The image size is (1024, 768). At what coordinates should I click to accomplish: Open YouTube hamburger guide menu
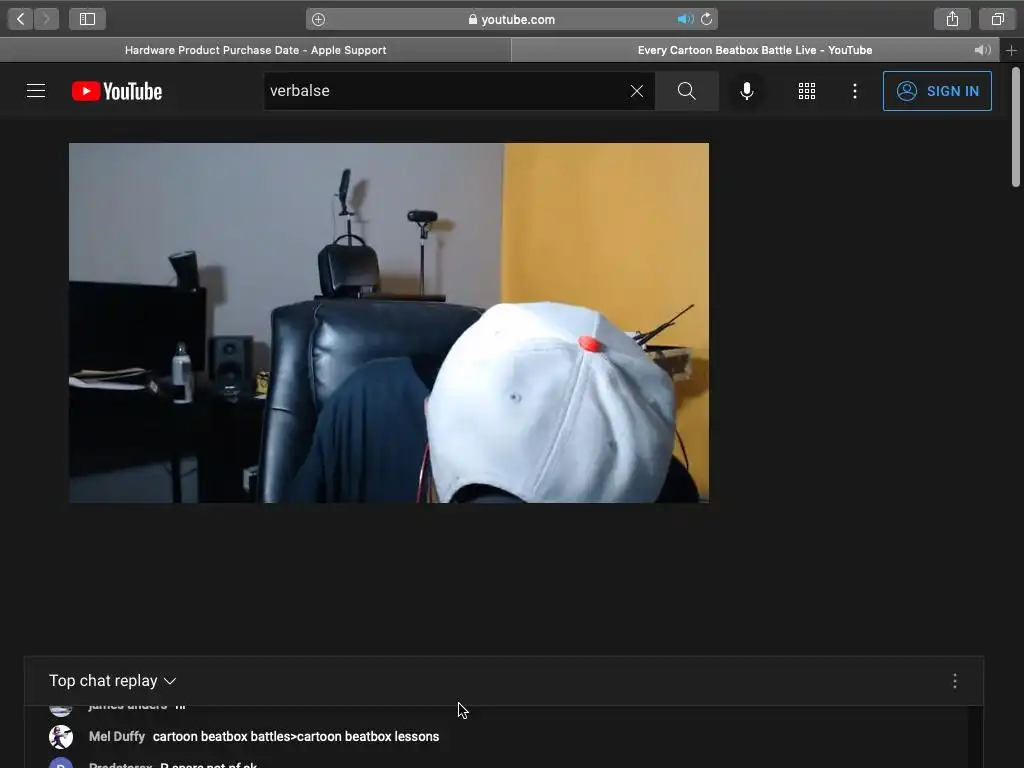click(x=36, y=91)
